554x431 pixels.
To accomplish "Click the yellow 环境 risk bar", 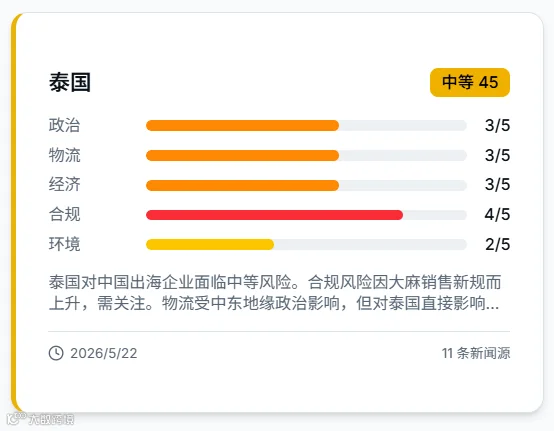I will click(210, 244).
